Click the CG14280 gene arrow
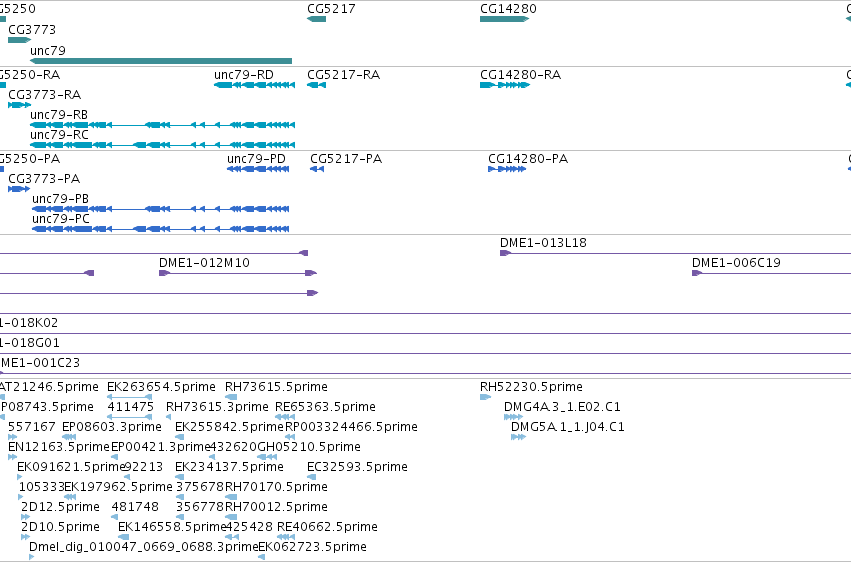 tap(504, 19)
